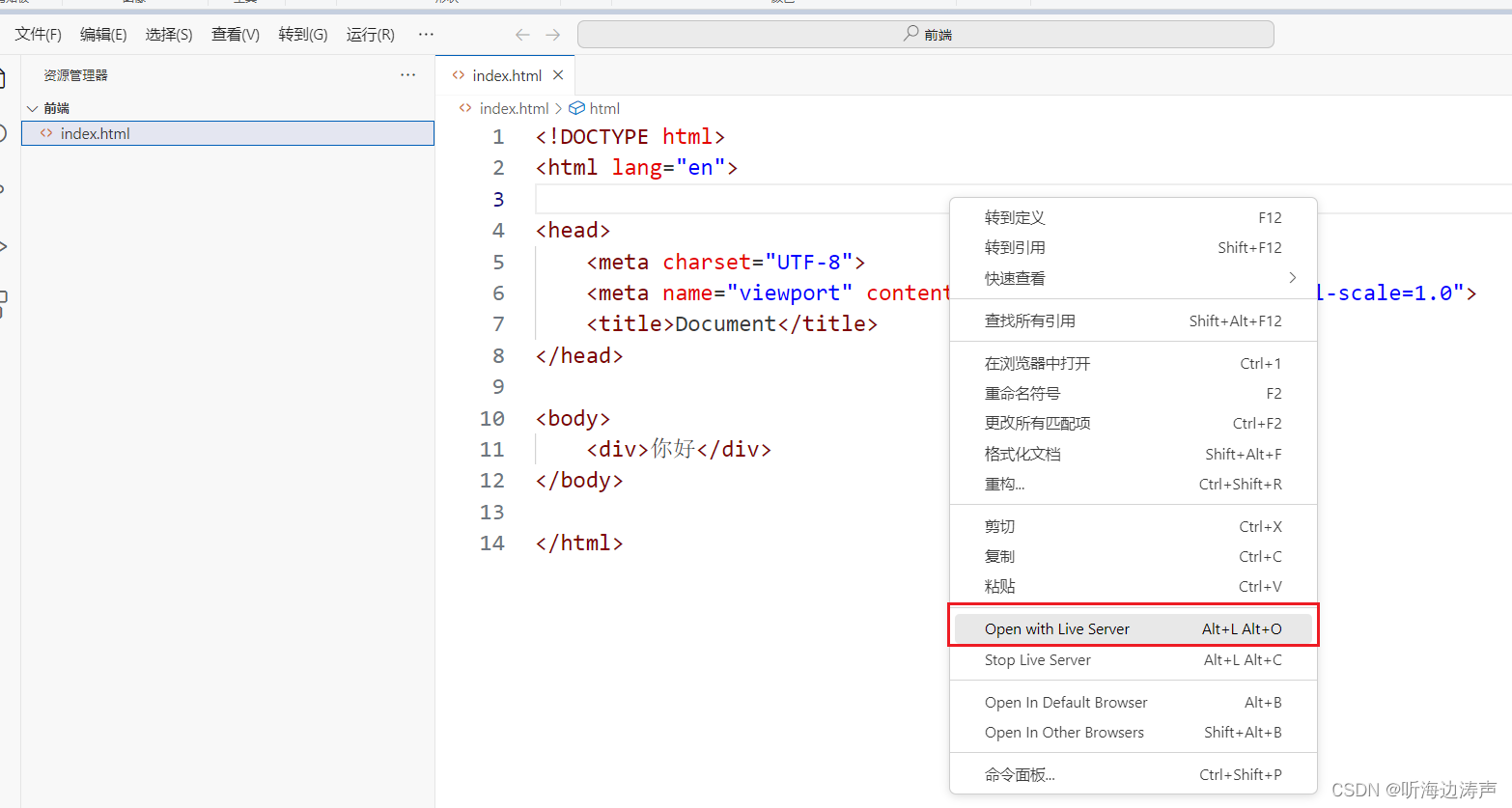Click the cube symbol icon in breadcrumb
Screen dimensions: 1512x808
pyautogui.click(x=576, y=108)
